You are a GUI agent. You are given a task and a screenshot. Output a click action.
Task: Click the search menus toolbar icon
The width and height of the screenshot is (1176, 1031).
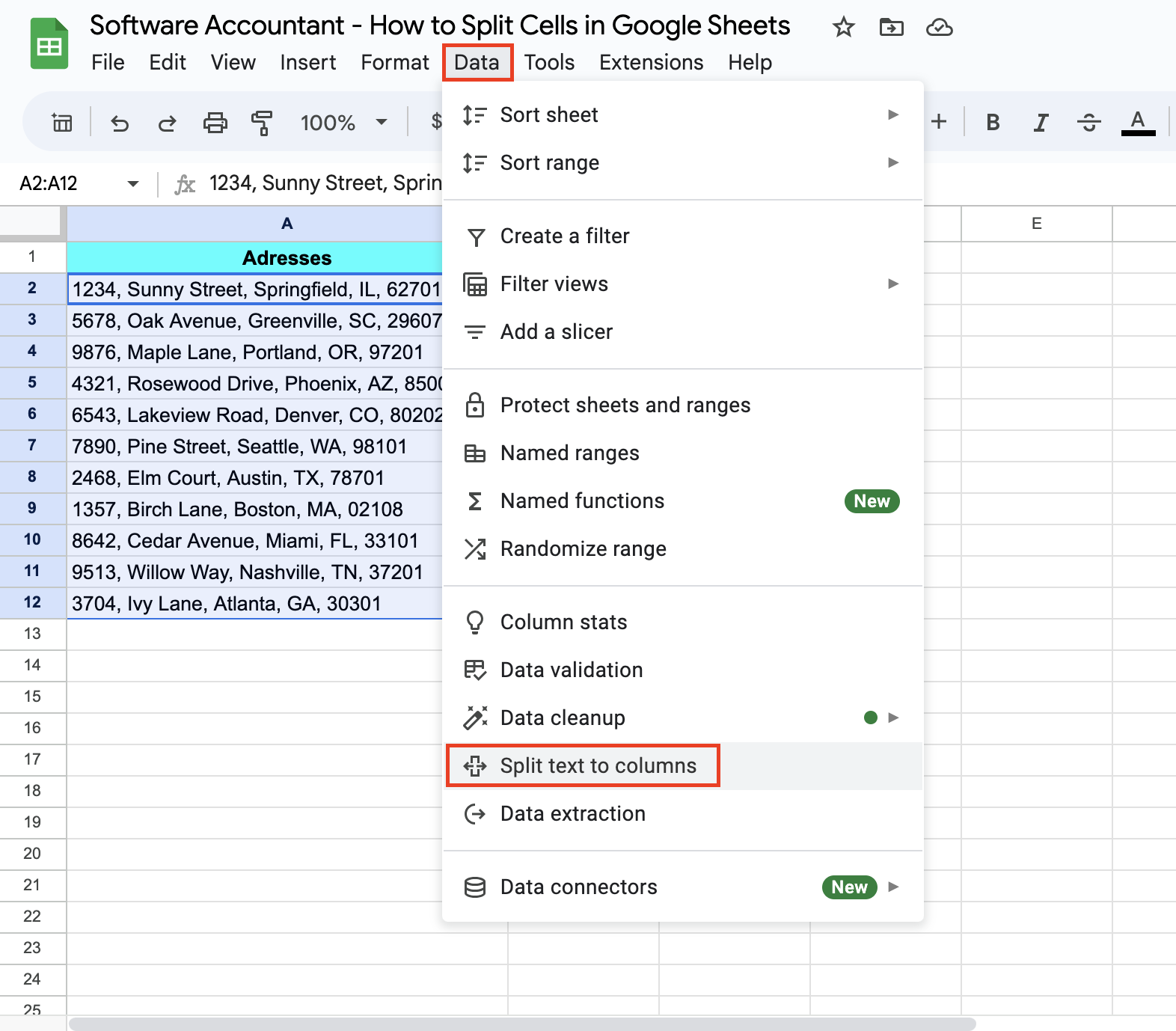point(62,122)
